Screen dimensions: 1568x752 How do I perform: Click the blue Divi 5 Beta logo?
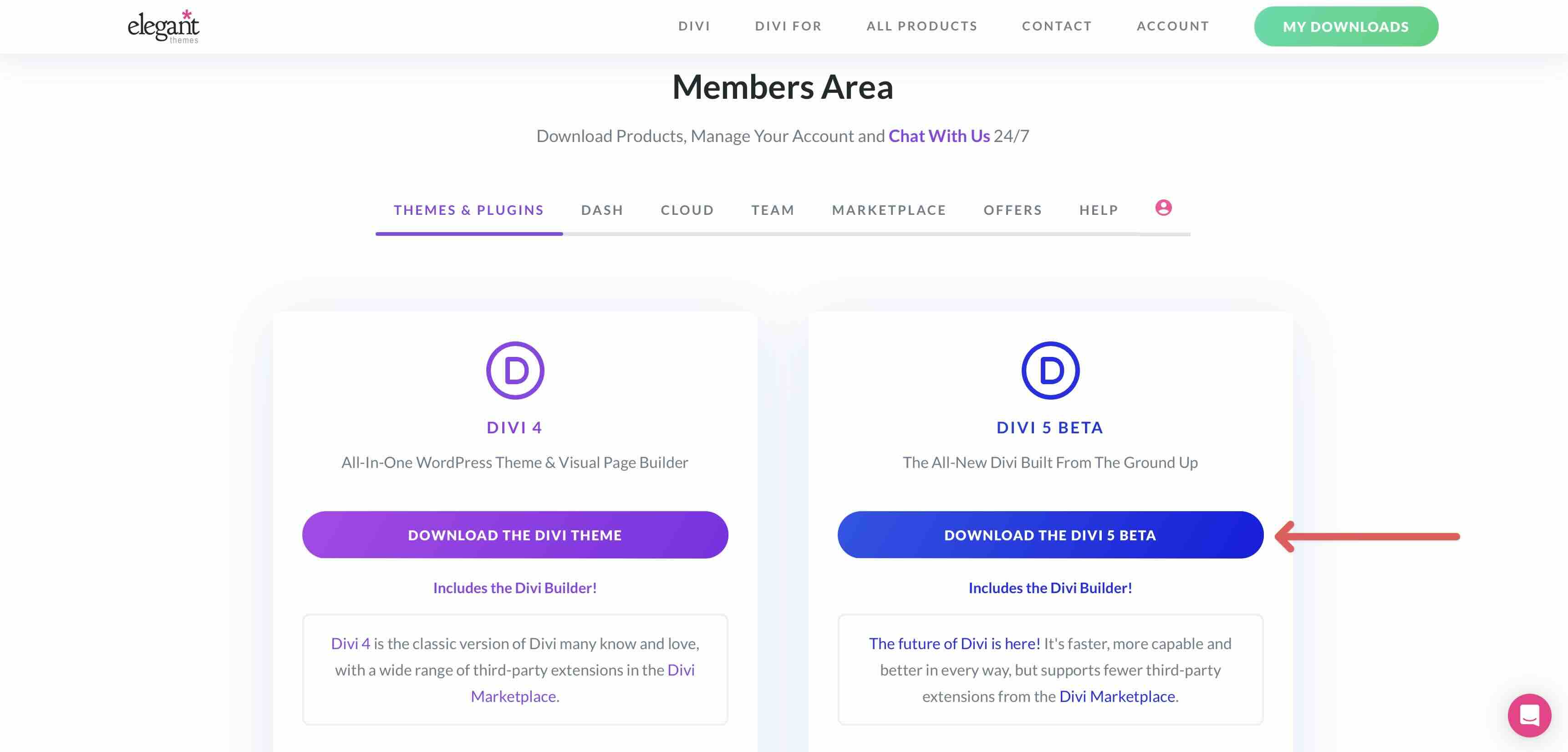click(1050, 370)
